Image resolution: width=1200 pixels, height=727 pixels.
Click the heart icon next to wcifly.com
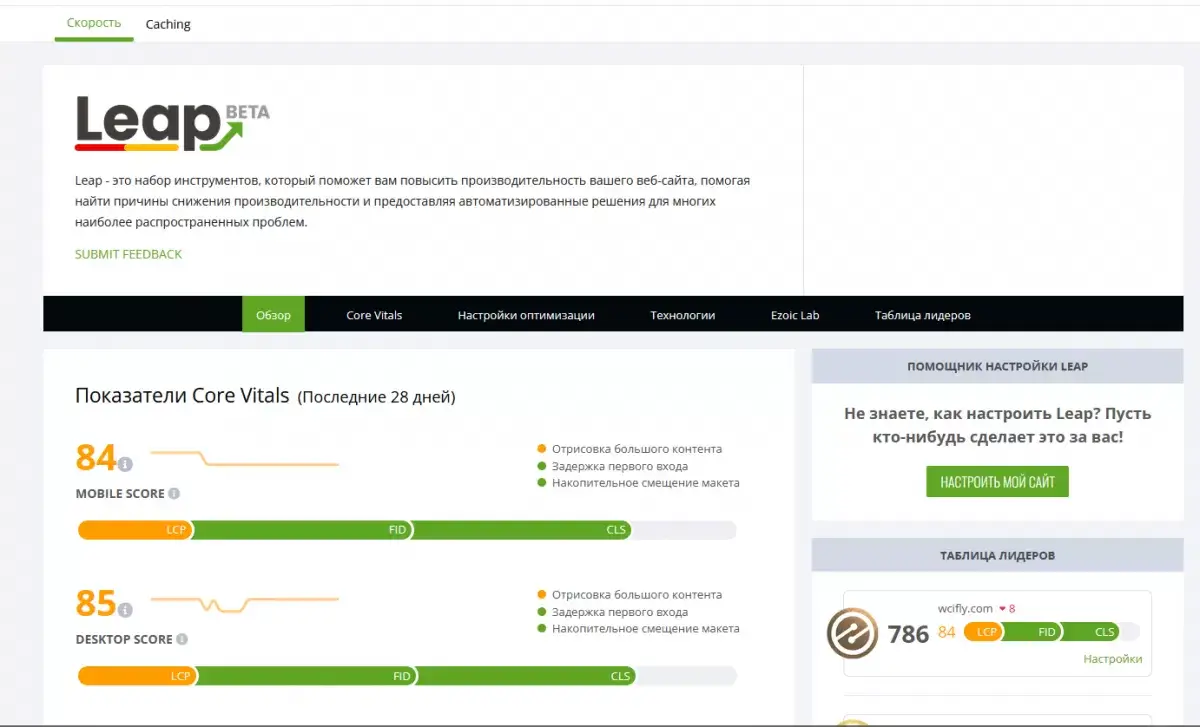pos(1002,608)
